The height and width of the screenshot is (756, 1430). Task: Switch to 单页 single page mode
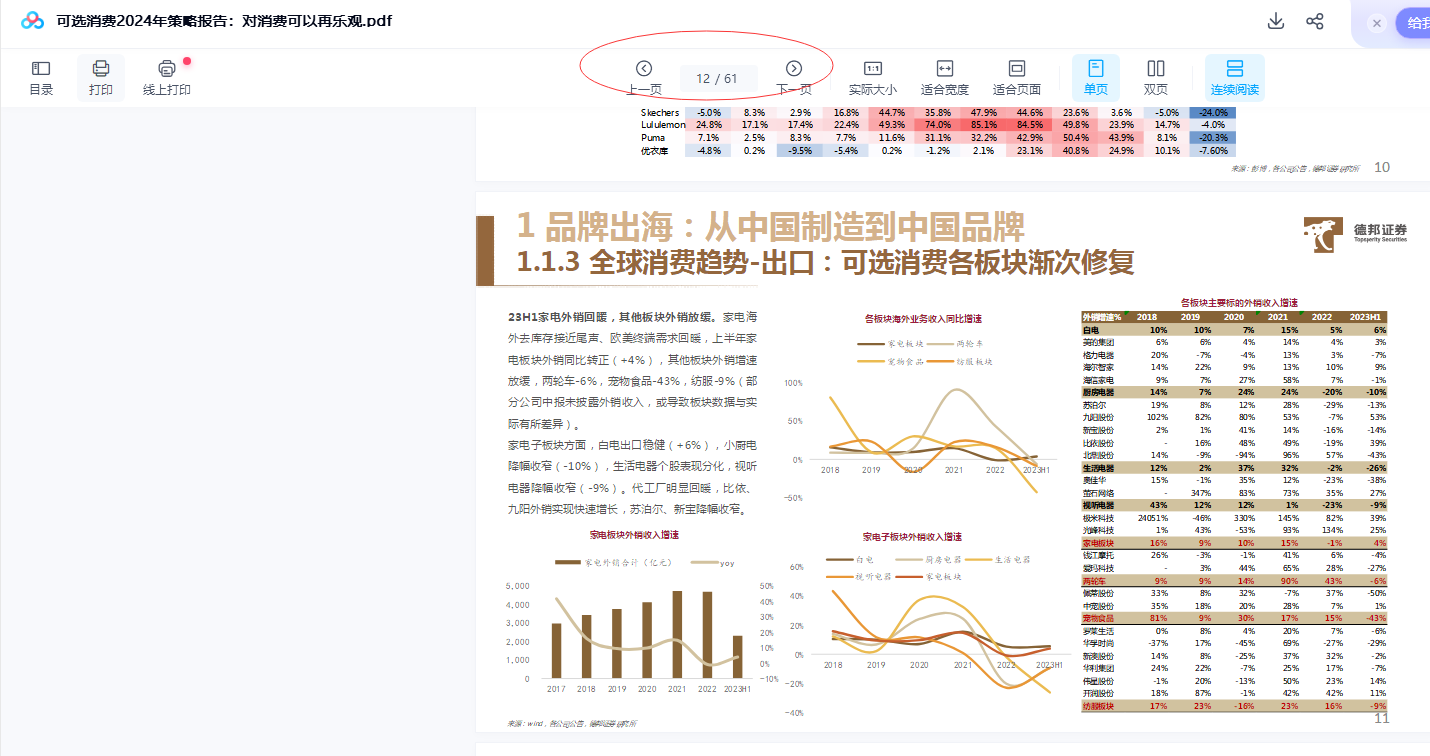click(x=1096, y=77)
